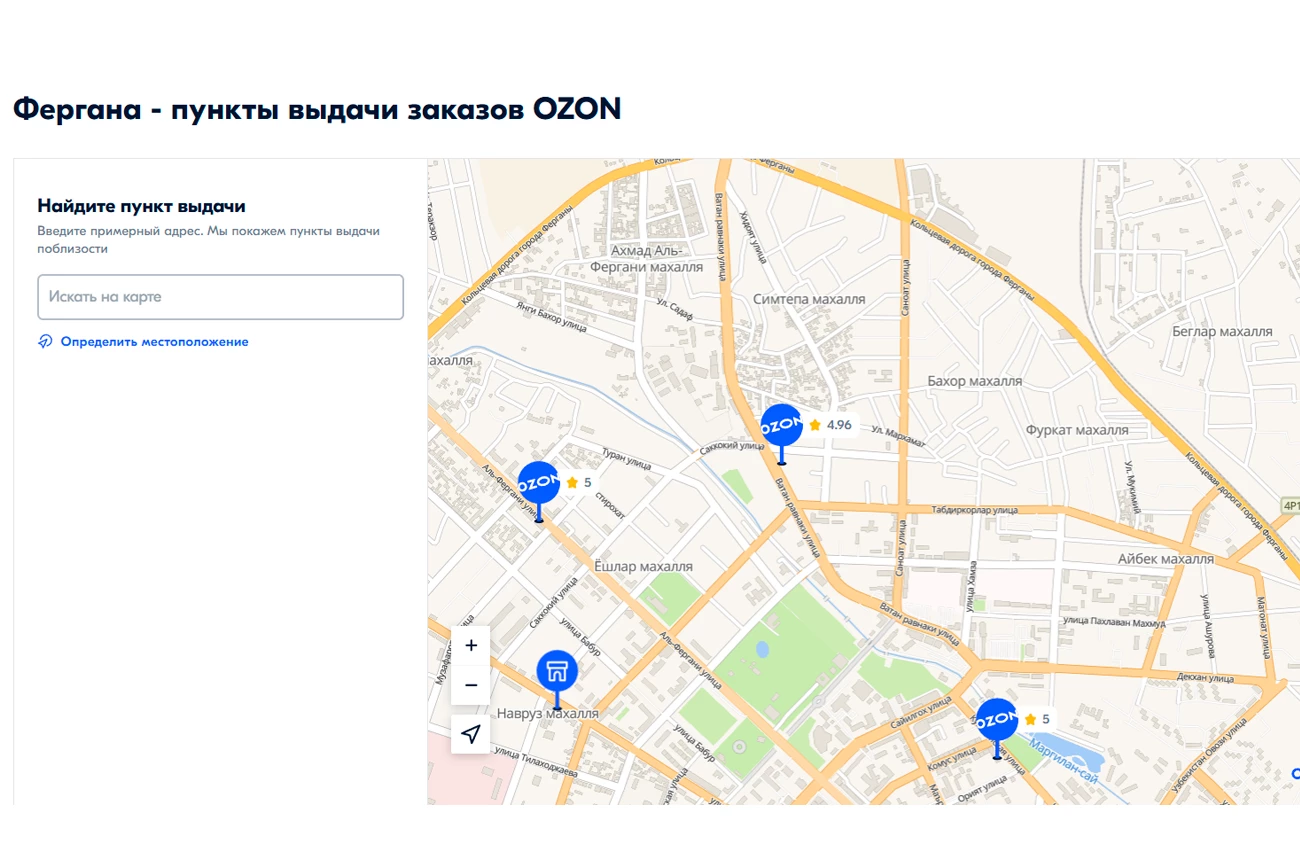Viewport: 1300px width, 867px height.
Task: Click улица Пахлаван Махмуд label
Action: [1114, 621]
